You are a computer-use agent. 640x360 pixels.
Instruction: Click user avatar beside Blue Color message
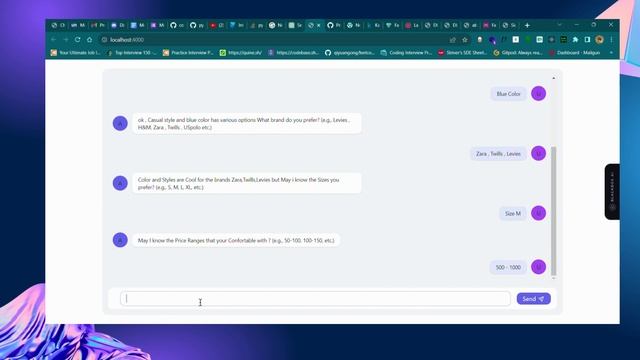coord(538,93)
